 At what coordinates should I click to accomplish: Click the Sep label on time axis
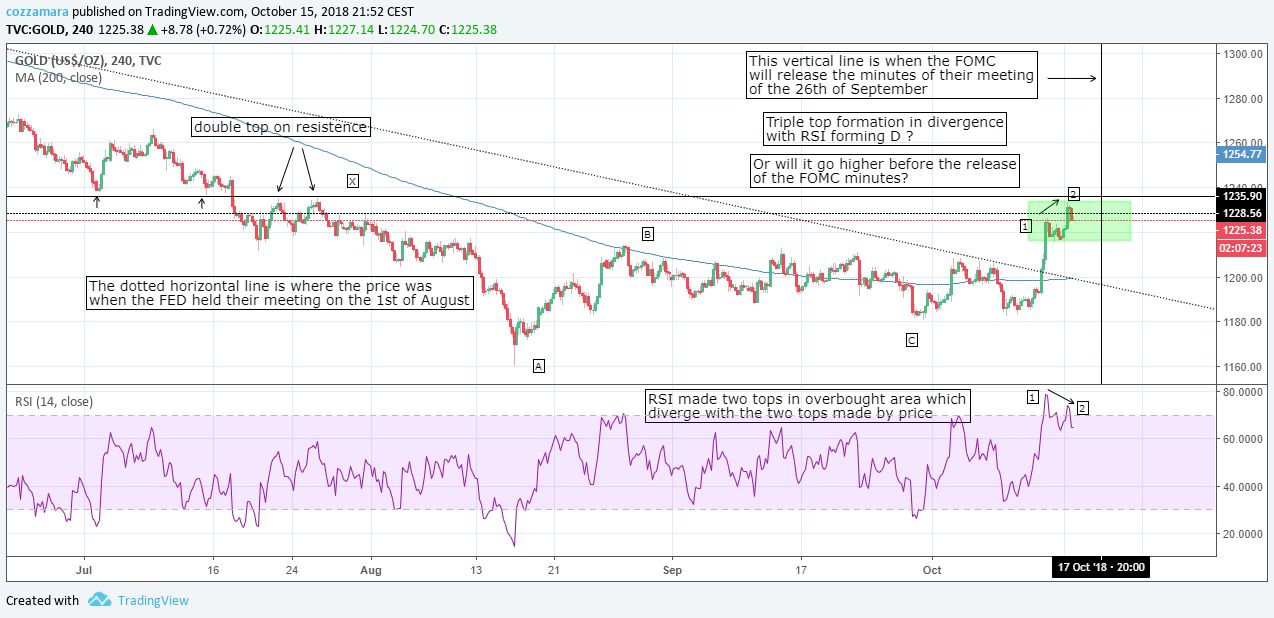pos(673,568)
